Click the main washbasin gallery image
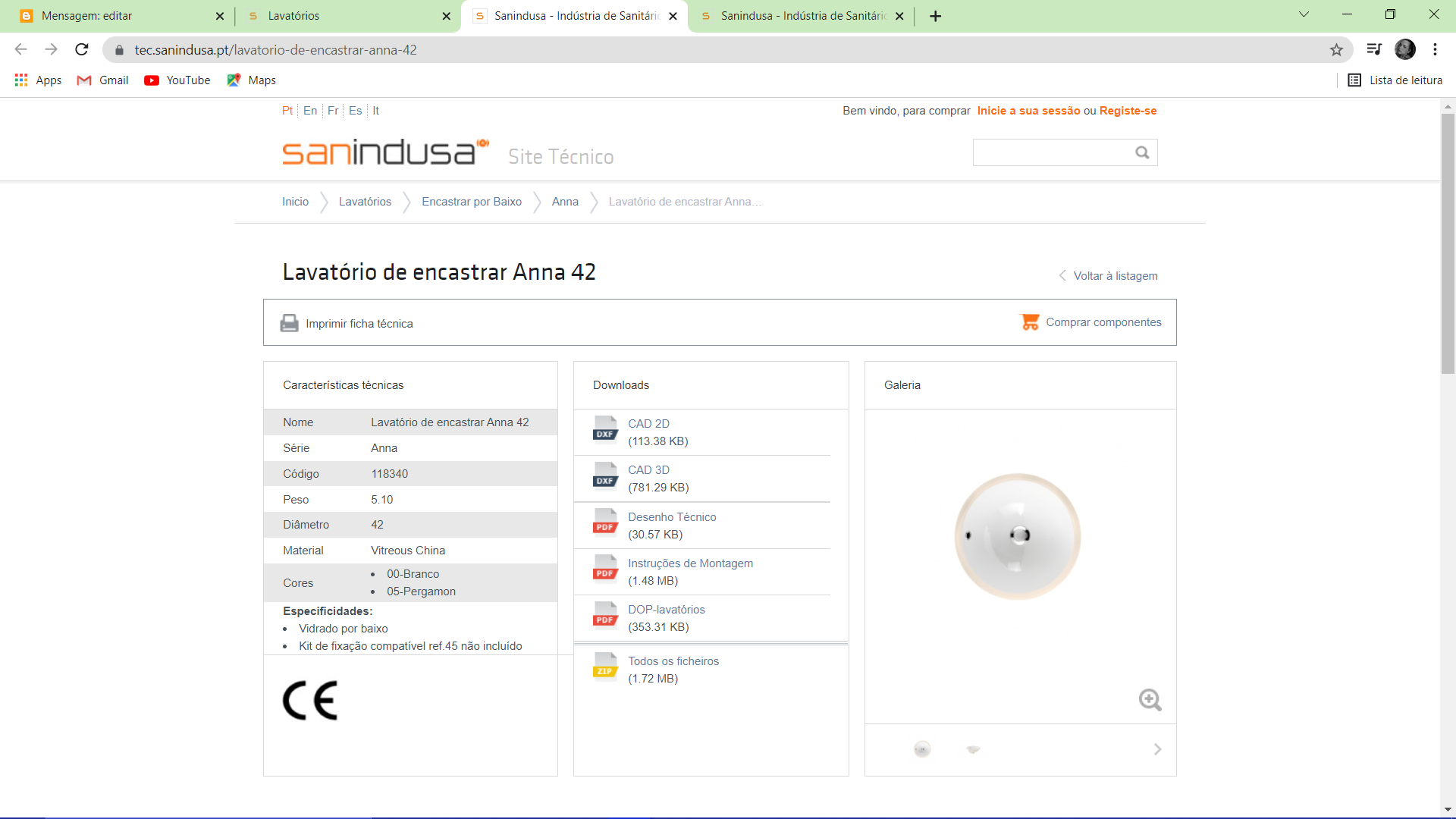Image resolution: width=1456 pixels, height=819 pixels. 1018,537
